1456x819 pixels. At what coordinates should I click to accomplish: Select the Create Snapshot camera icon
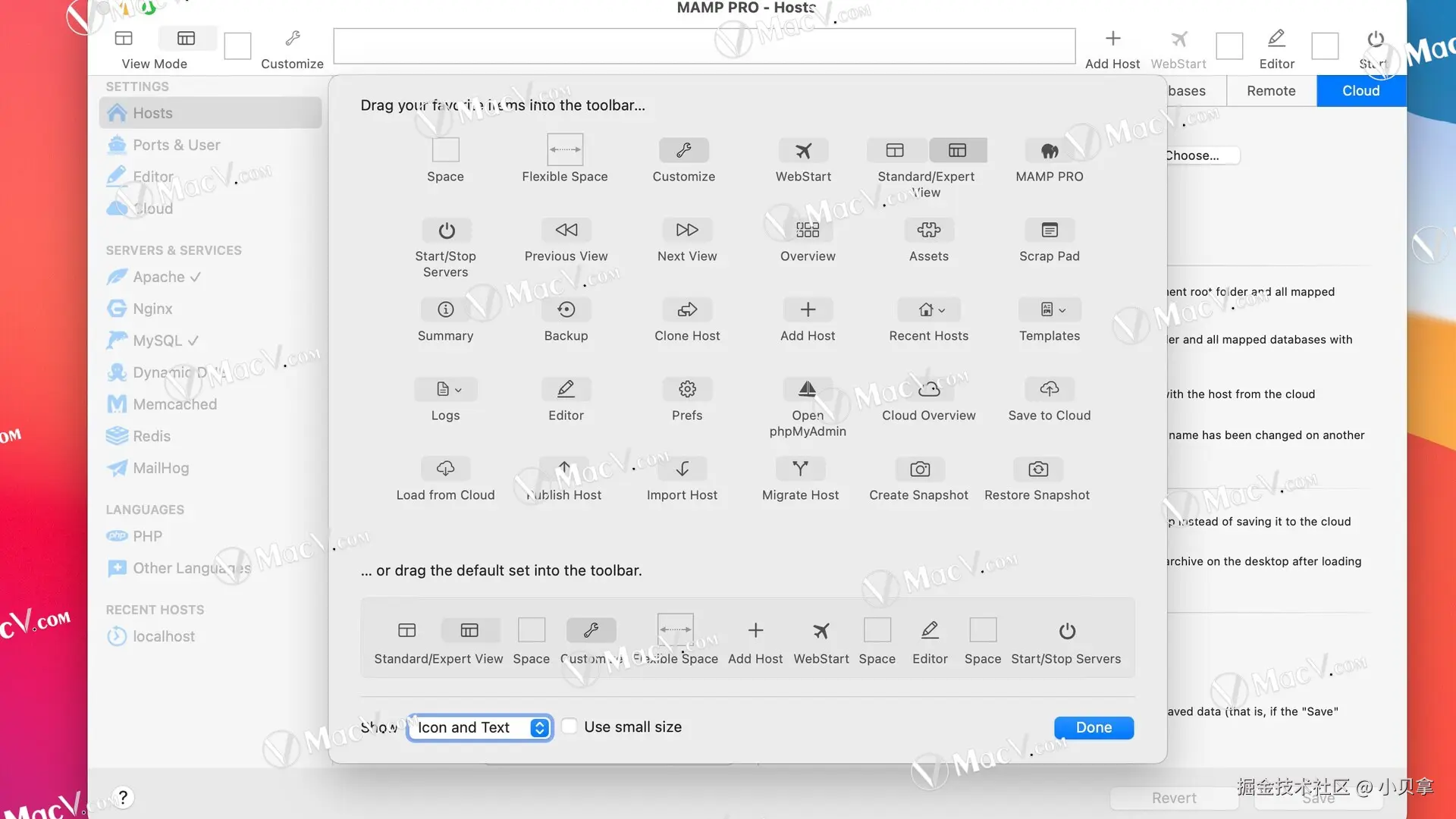click(x=919, y=469)
